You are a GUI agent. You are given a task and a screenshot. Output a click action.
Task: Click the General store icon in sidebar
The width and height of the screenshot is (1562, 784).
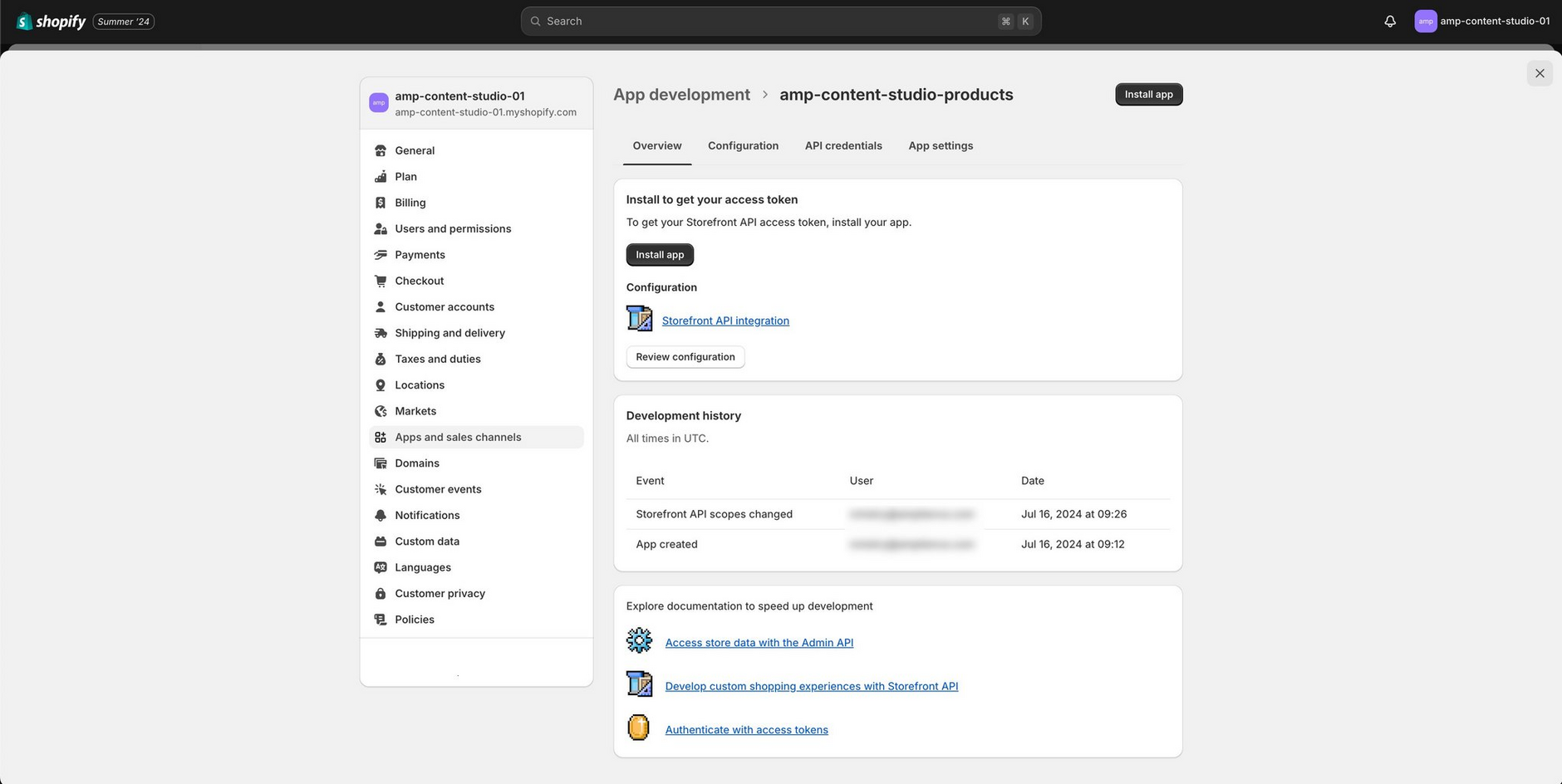(x=381, y=150)
